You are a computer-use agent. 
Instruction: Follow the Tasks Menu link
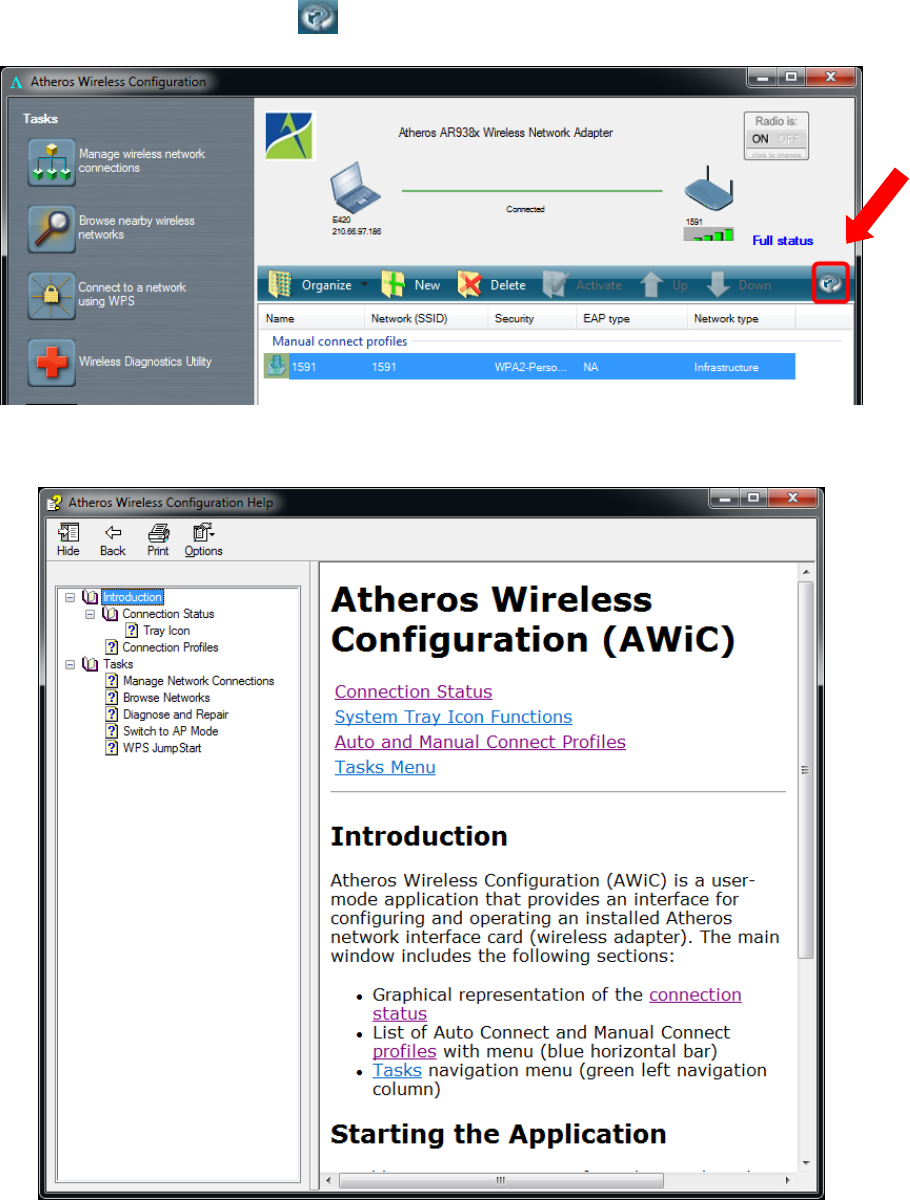(x=385, y=767)
